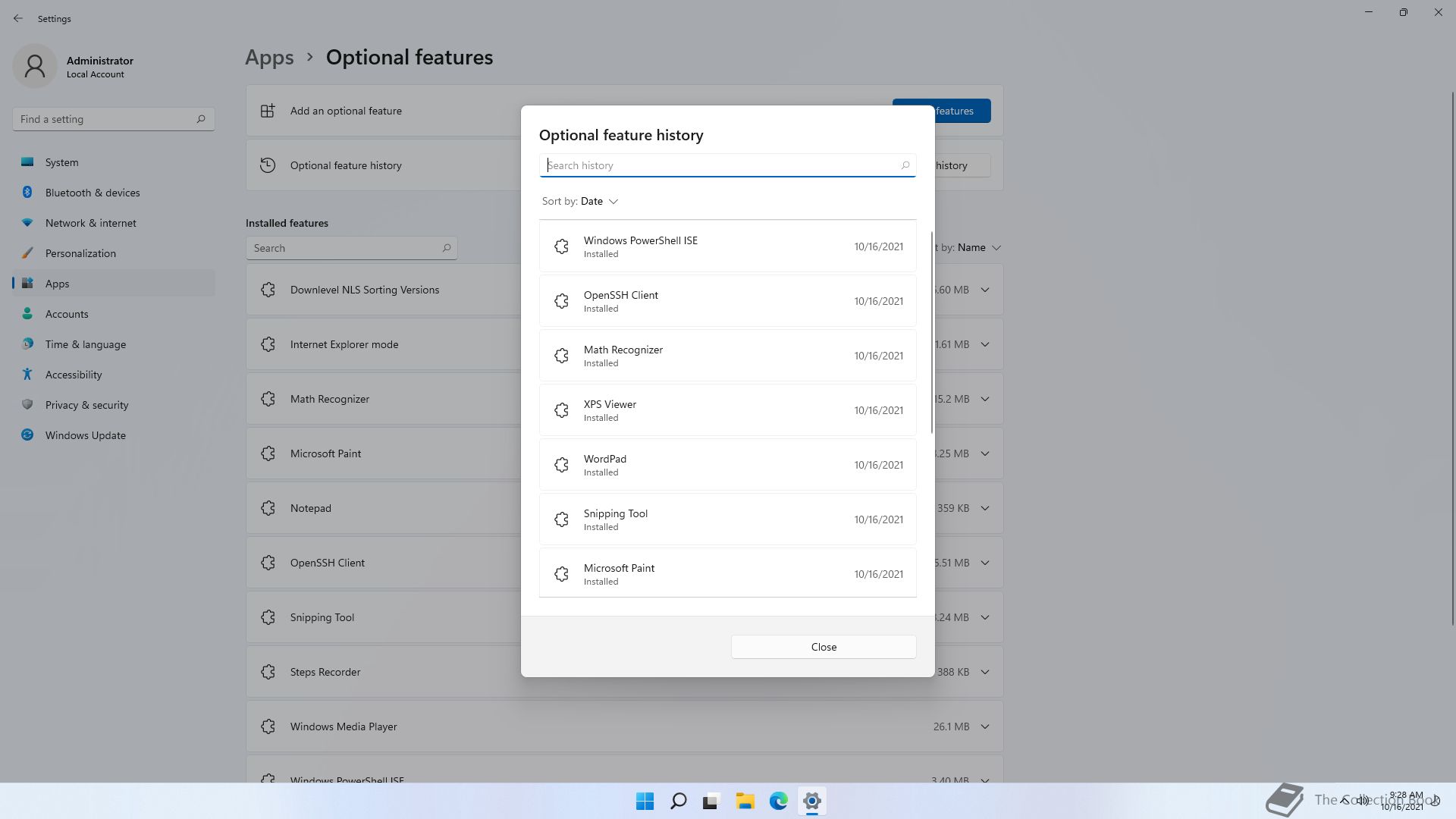
Task: Select Apps in the sidebar
Action: tap(114, 284)
